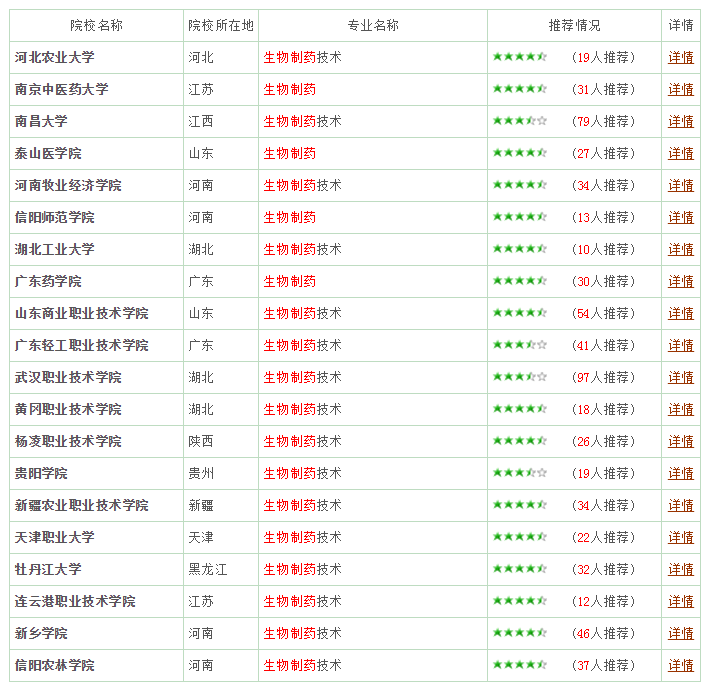View 详情 for 广东药学院
The image size is (710, 692).
681,282
